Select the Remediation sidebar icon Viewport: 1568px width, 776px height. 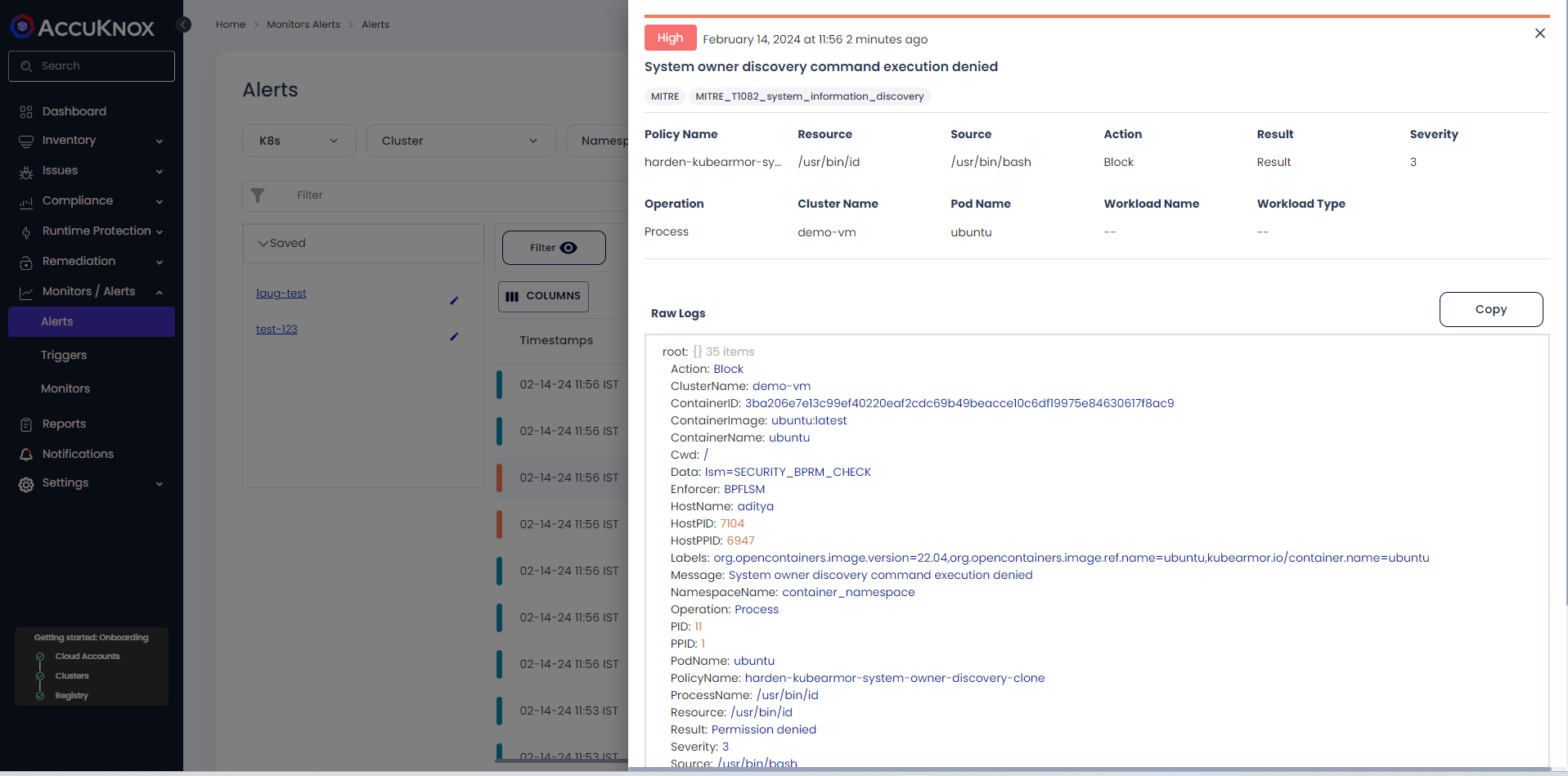(x=77, y=261)
